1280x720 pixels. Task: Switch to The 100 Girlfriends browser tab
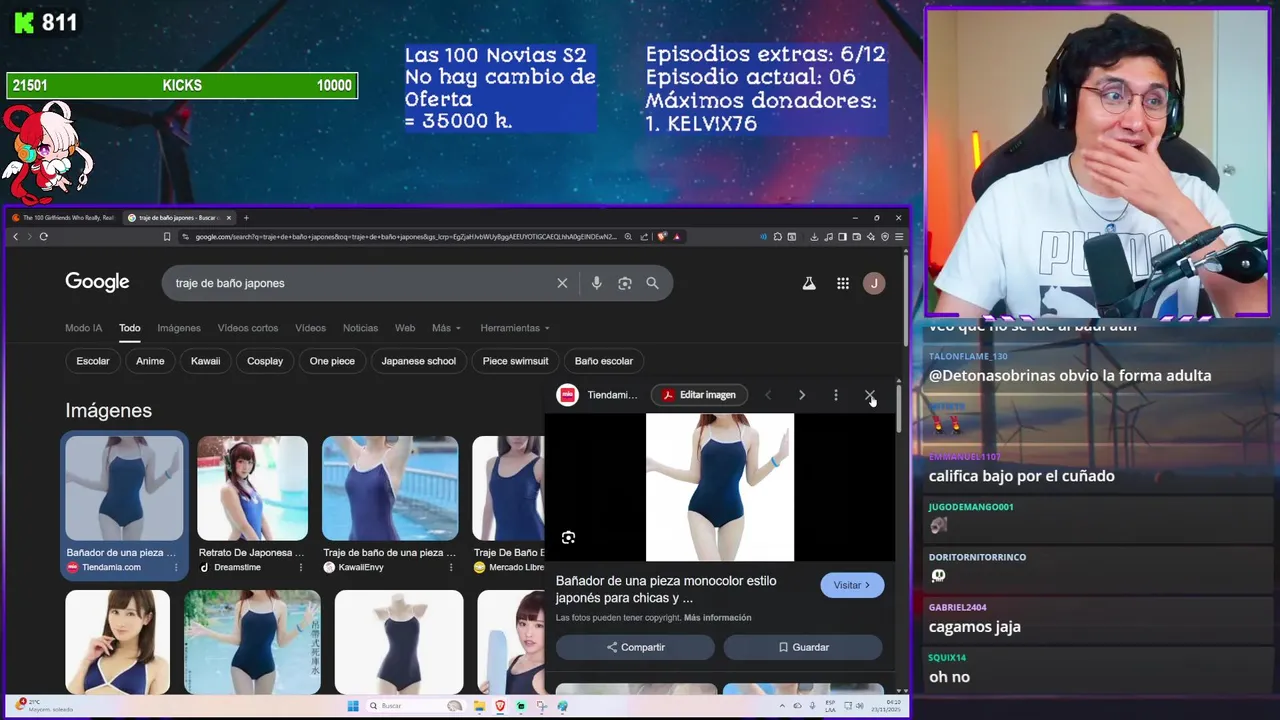66,217
